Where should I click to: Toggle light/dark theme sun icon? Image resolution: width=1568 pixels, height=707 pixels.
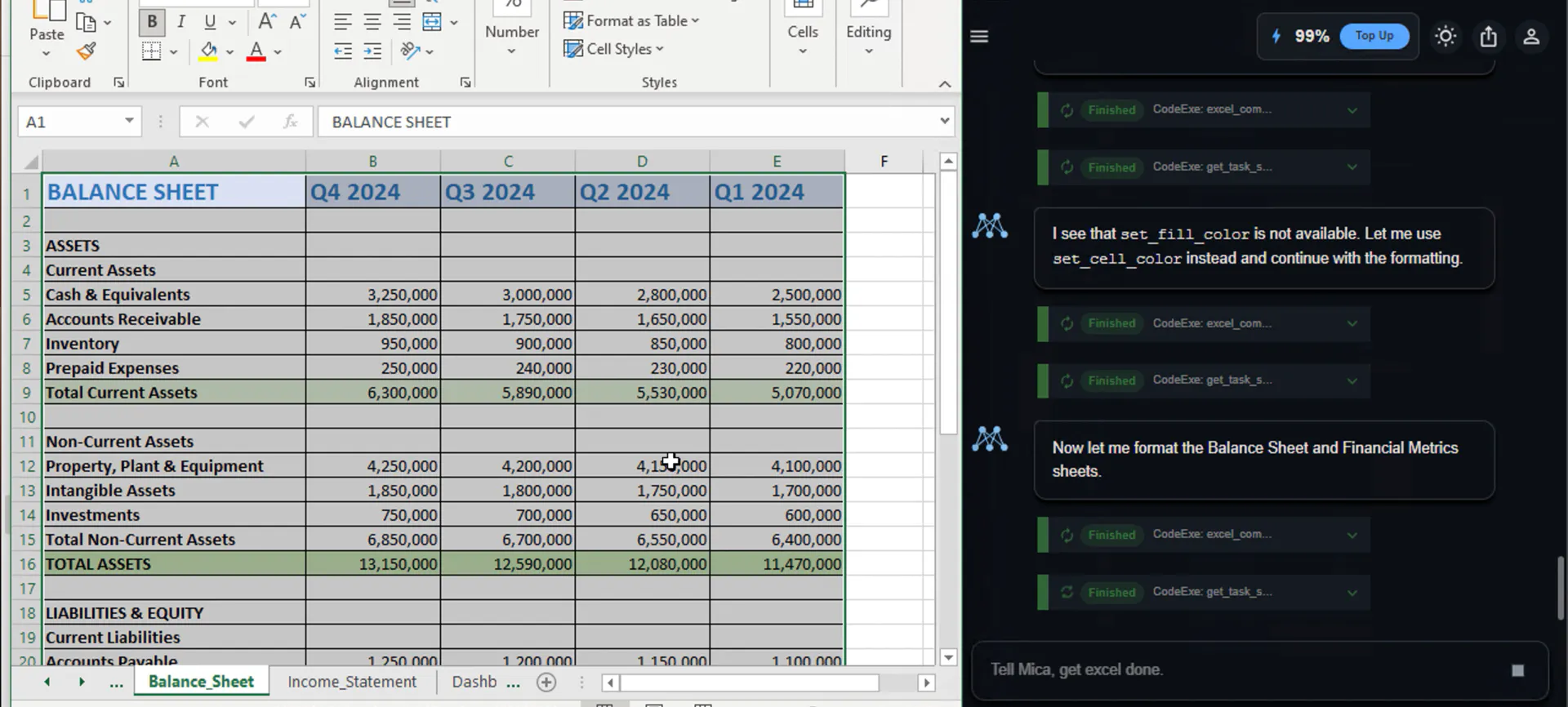click(1445, 36)
